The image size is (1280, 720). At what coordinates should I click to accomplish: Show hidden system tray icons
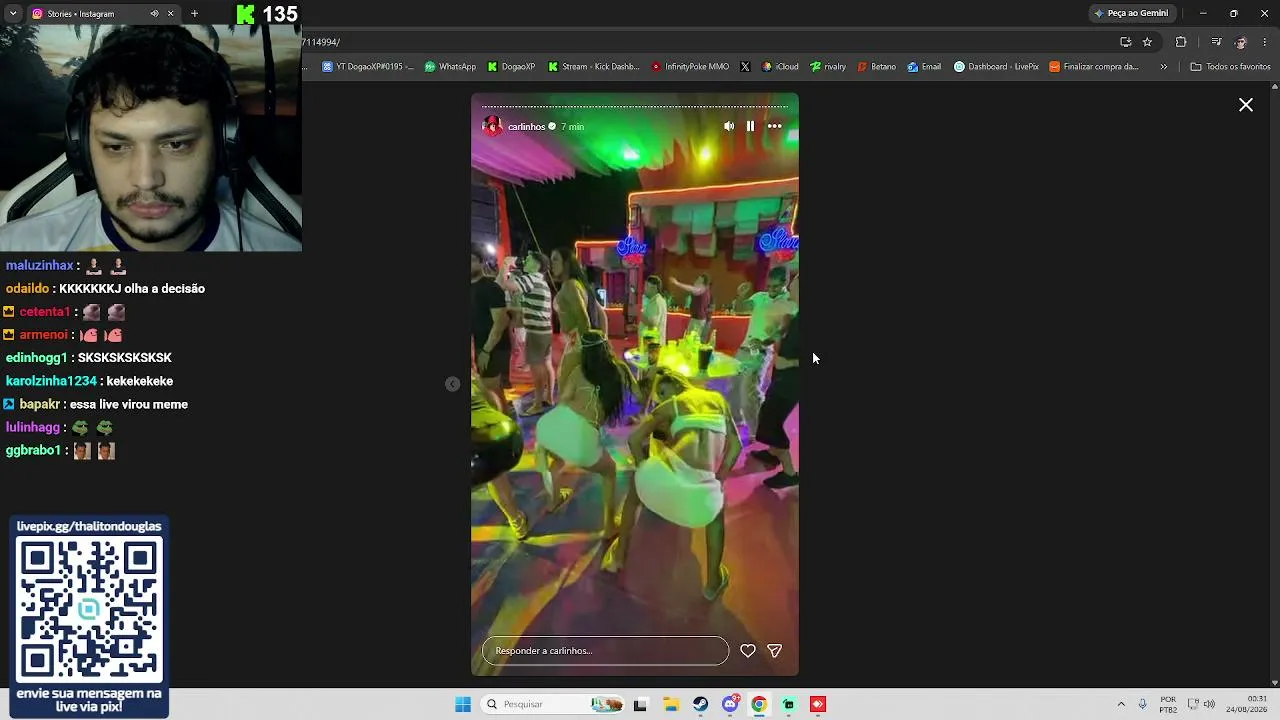(x=1121, y=704)
